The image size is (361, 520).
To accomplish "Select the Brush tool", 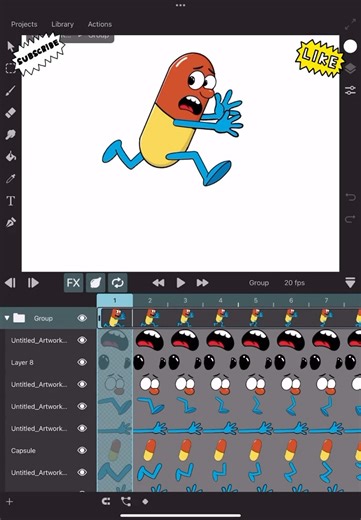I will [x=11, y=91].
